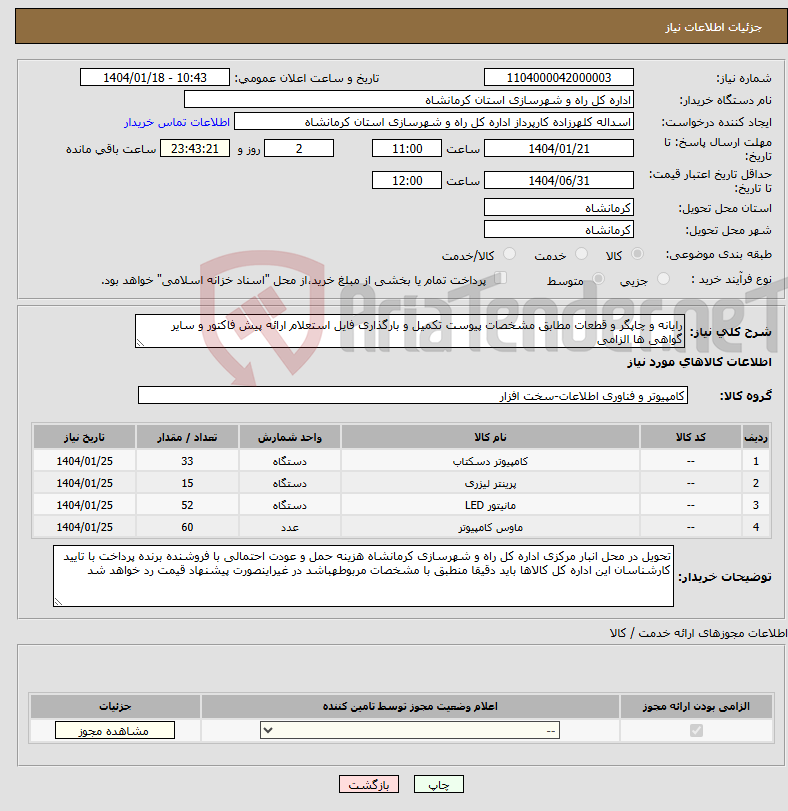Click the price validity date 1404/06/31
The width and height of the screenshot is (788, 811).
tap(558, 180)
